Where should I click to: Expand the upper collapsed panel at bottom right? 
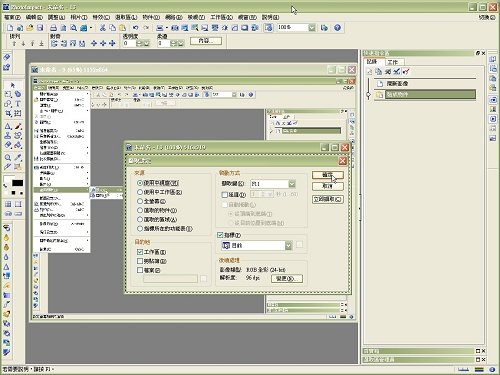[478, 351]
